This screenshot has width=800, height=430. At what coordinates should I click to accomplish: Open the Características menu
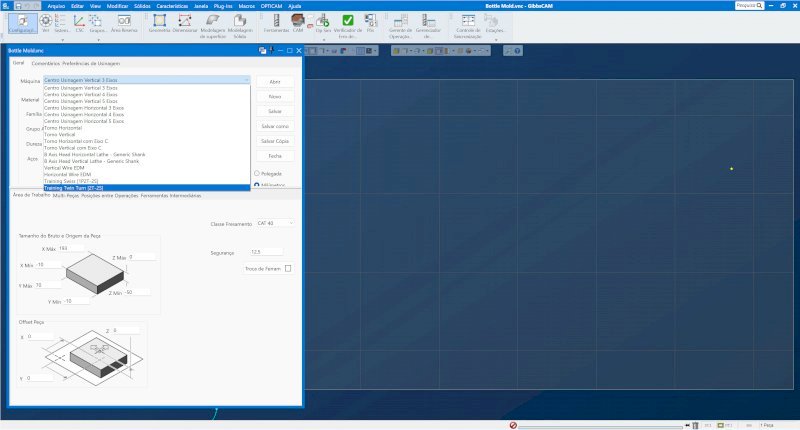172,6
